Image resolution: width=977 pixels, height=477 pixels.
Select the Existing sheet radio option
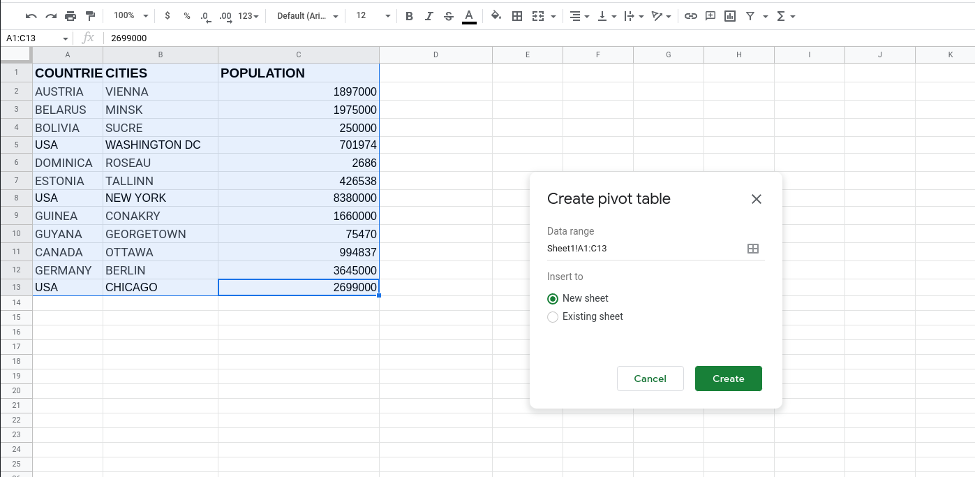[x=552, y=317]
